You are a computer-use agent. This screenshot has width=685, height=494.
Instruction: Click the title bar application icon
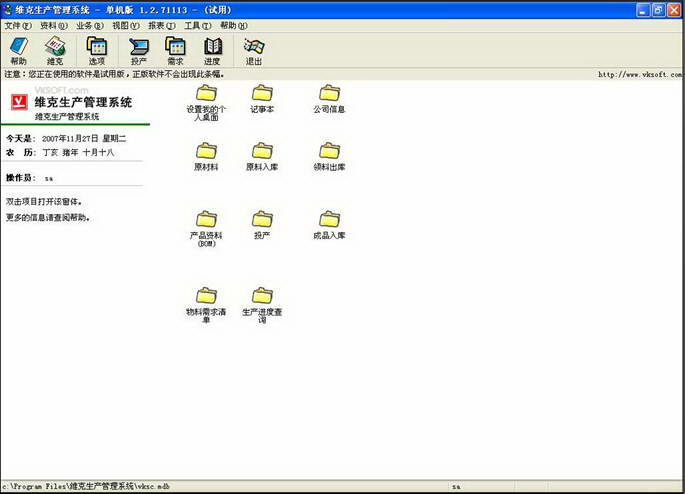(7, 10)
